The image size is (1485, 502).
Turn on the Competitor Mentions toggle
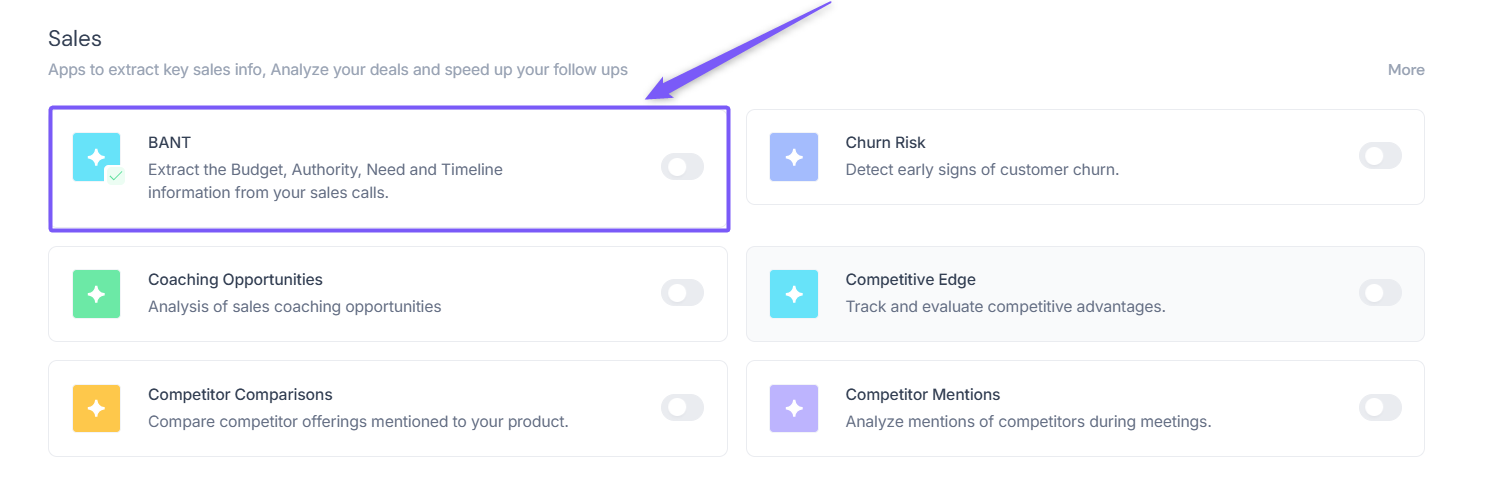pos(1379,408)
